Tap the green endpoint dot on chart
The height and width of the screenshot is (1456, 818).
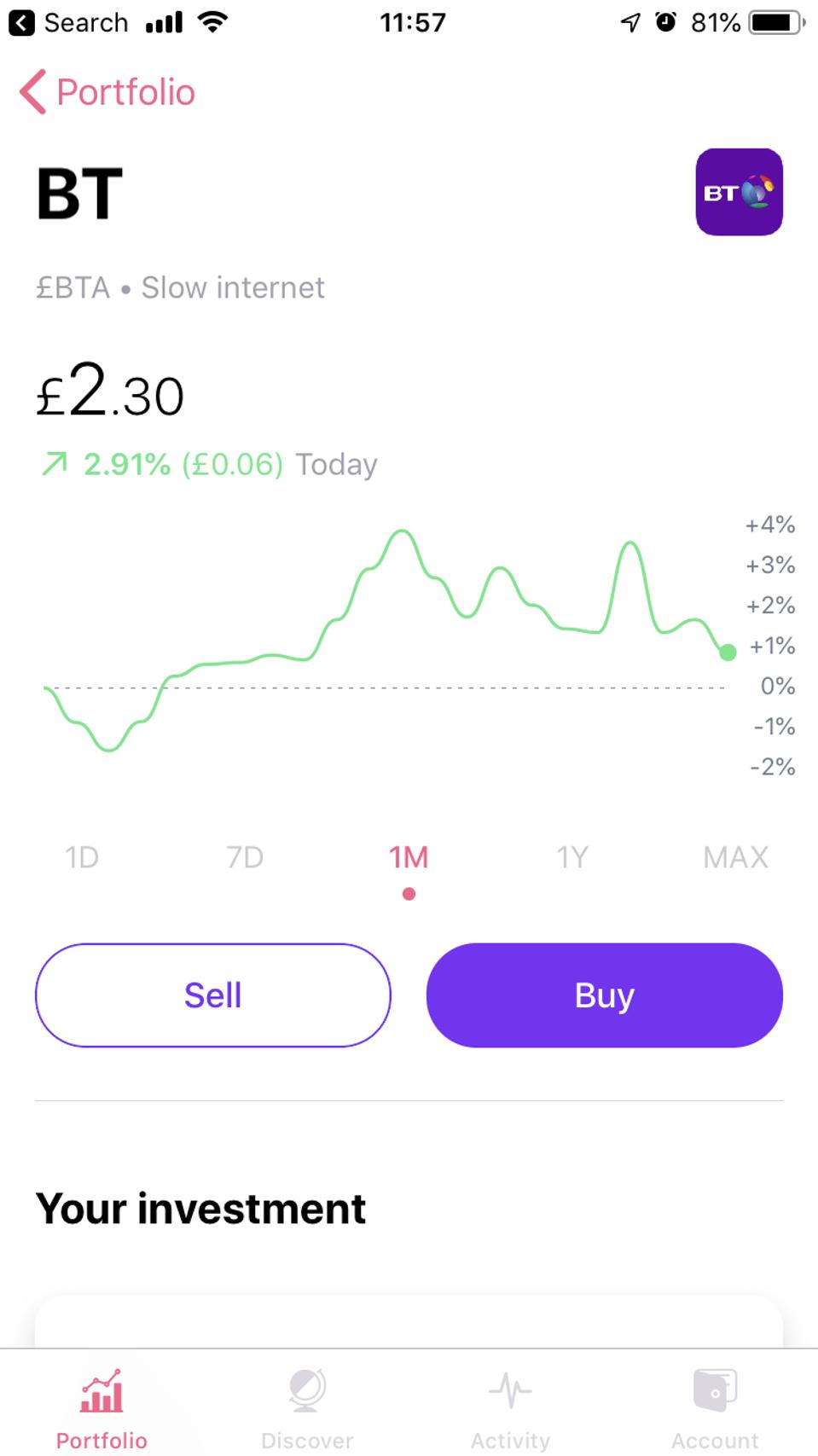coord(728,653)
